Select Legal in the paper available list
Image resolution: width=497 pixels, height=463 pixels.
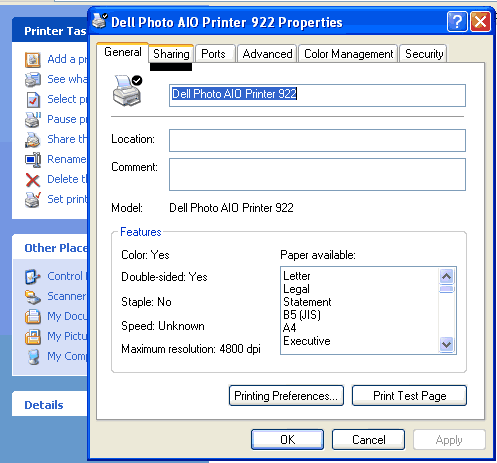point(296,289)
